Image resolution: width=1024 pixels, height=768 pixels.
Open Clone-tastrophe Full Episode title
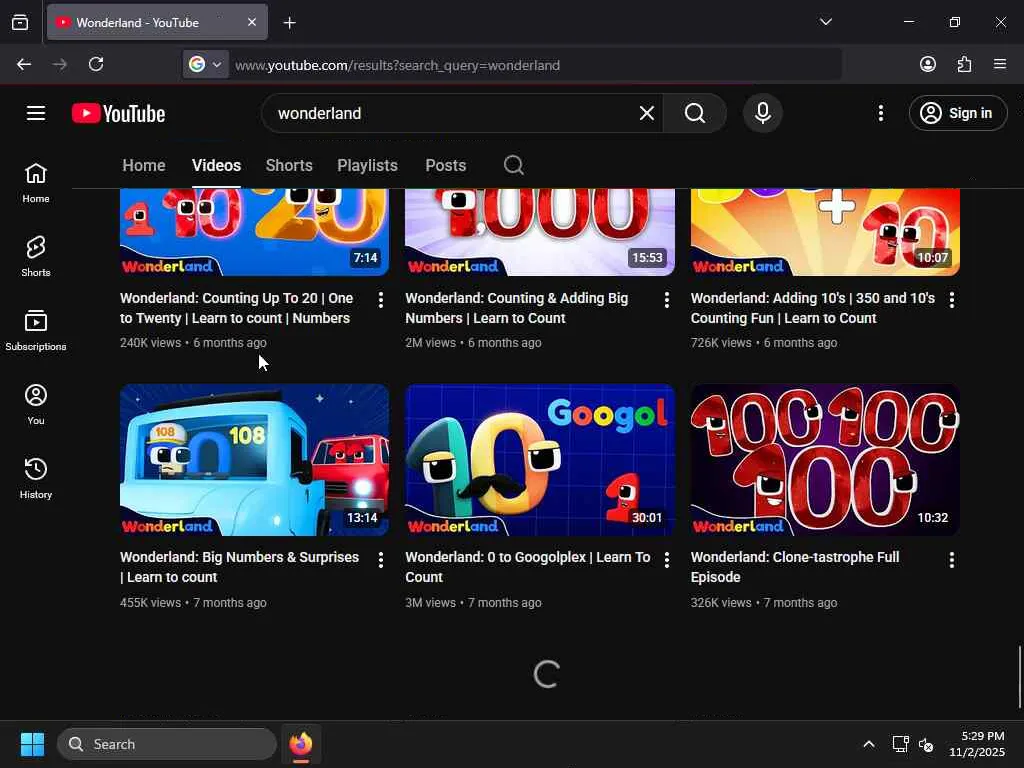point(795,567)
